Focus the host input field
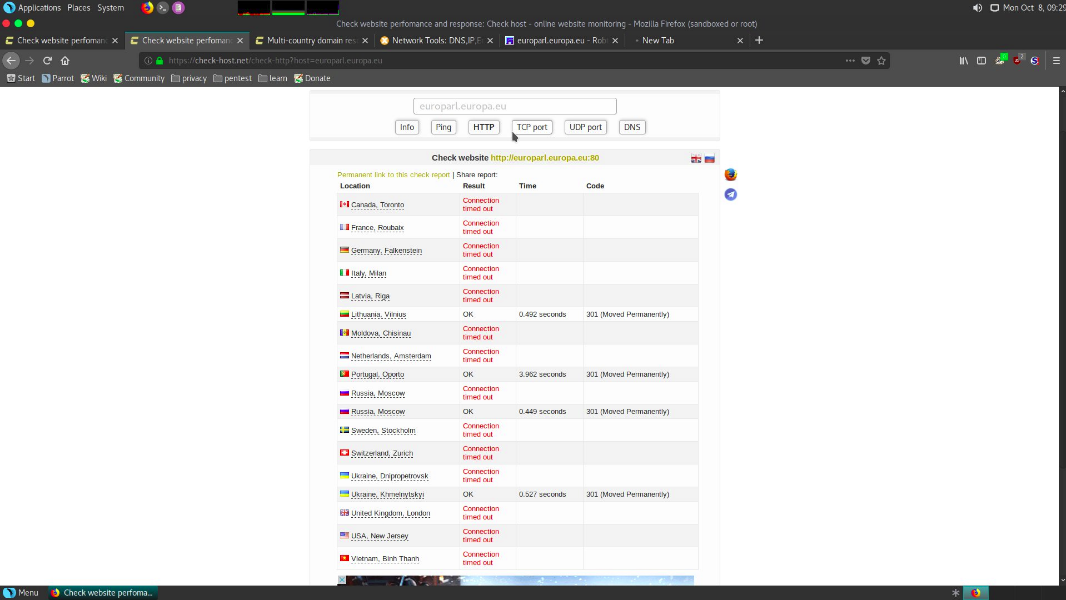Viewport: 1066px width, 600px height. (x=515, y=106)
